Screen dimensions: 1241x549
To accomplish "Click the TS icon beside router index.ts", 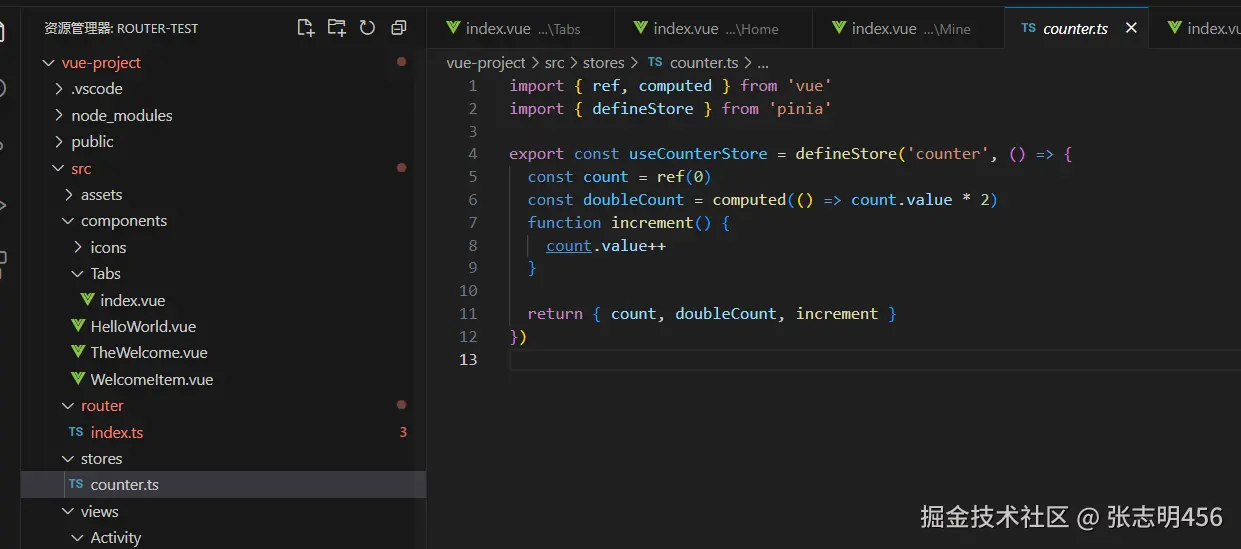I will (x=76, y=432).
